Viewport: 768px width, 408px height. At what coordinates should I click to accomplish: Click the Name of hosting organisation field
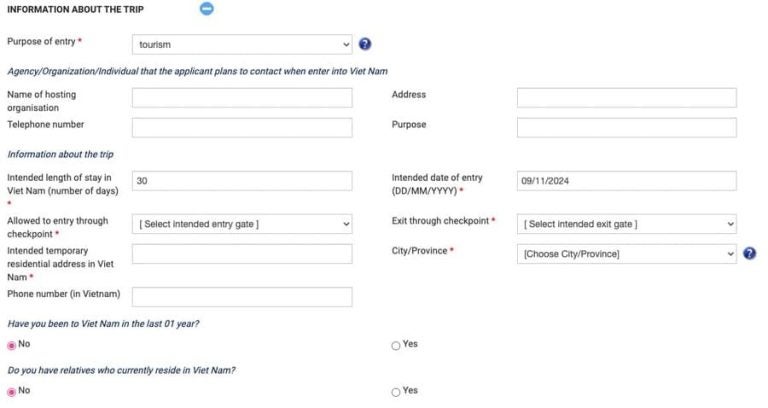point(242,98)
